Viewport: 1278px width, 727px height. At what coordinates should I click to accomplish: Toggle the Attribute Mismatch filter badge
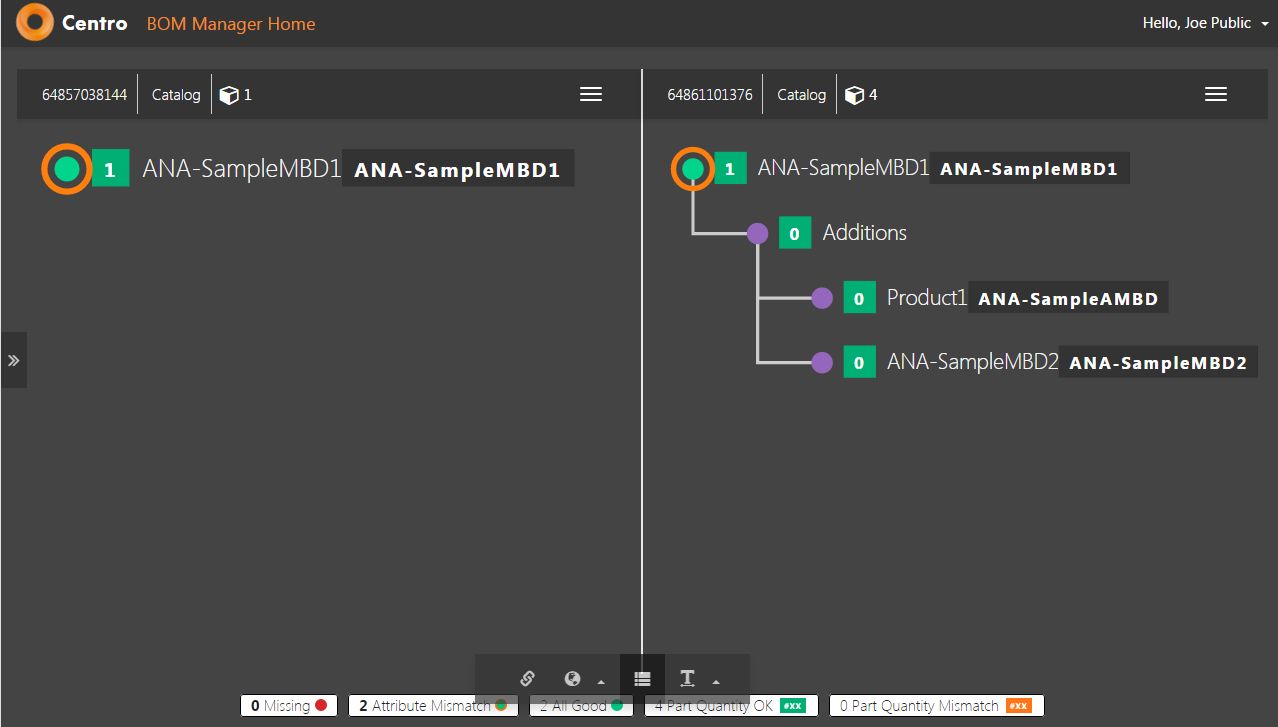433,706
